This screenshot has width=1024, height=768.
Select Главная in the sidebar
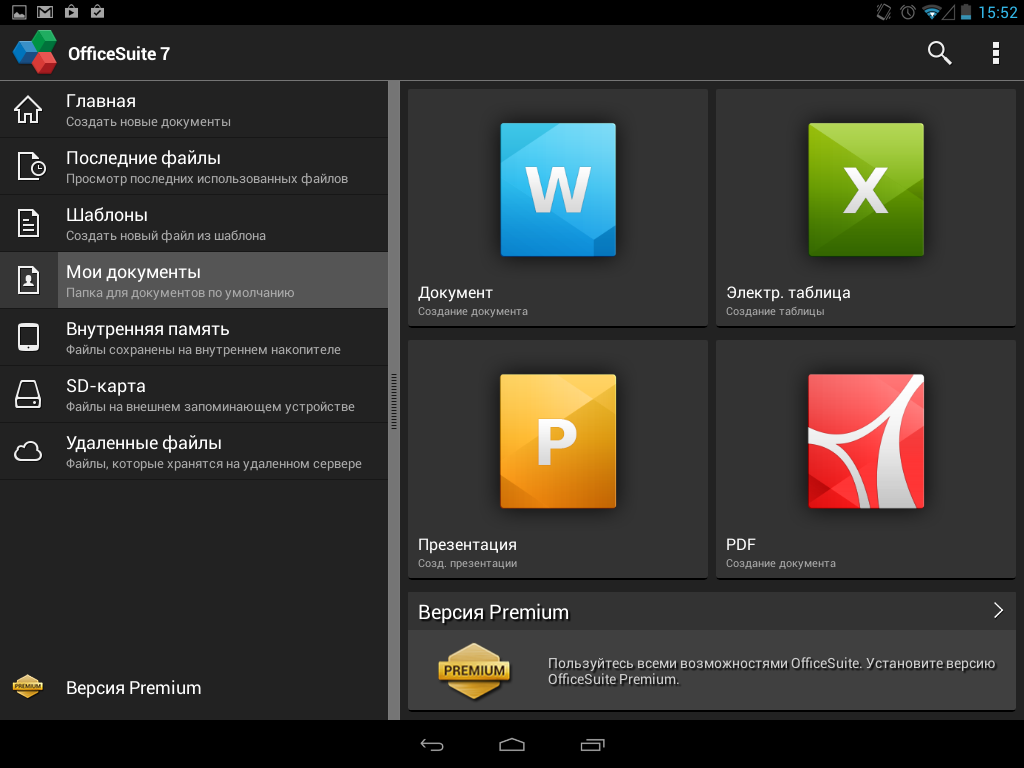pyautogui.click(x=194, y=110)
